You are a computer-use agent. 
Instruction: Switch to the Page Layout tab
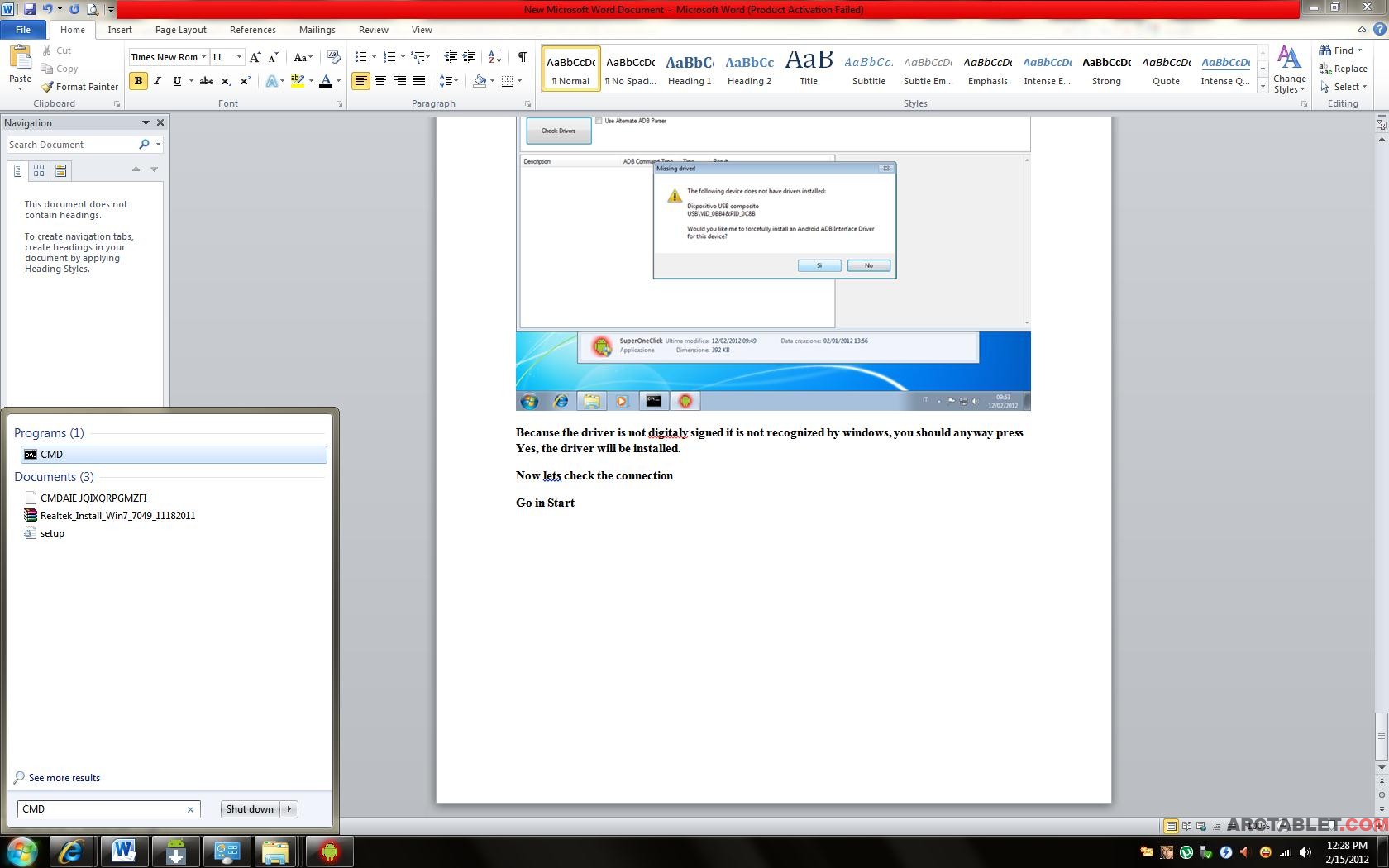coord(181,30)
